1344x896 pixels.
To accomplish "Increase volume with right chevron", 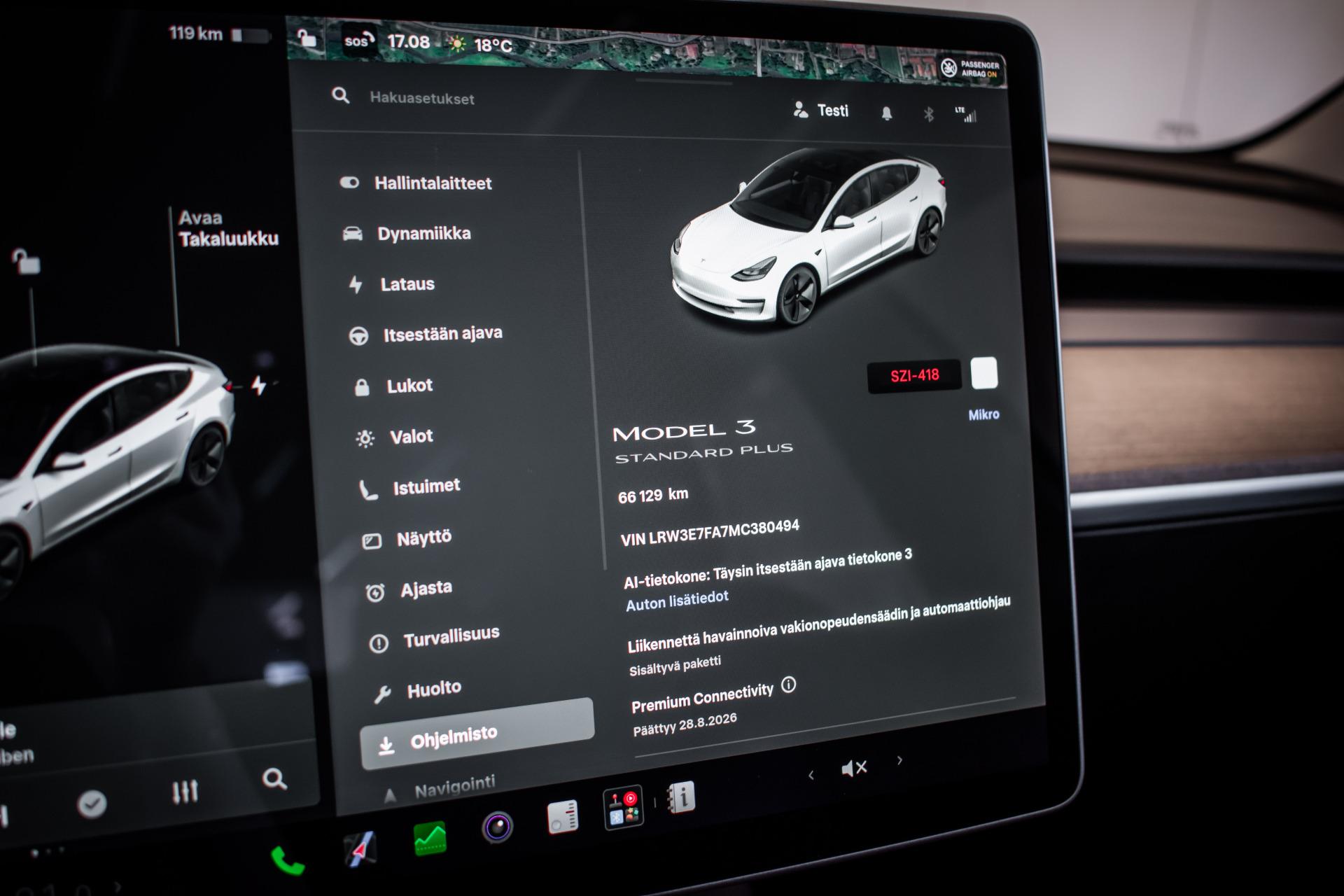I will 899,760.
